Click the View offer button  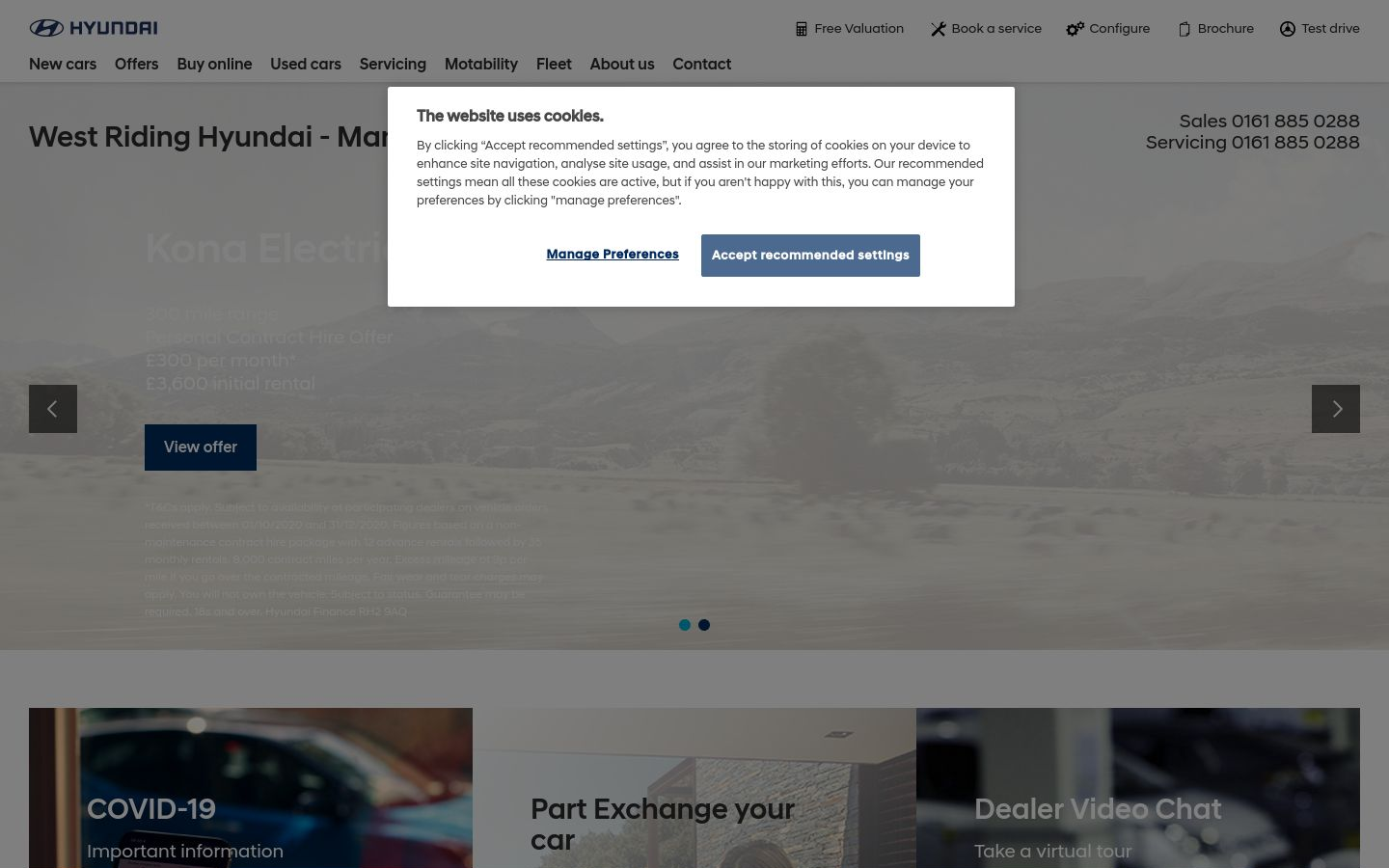click(201, 448)
